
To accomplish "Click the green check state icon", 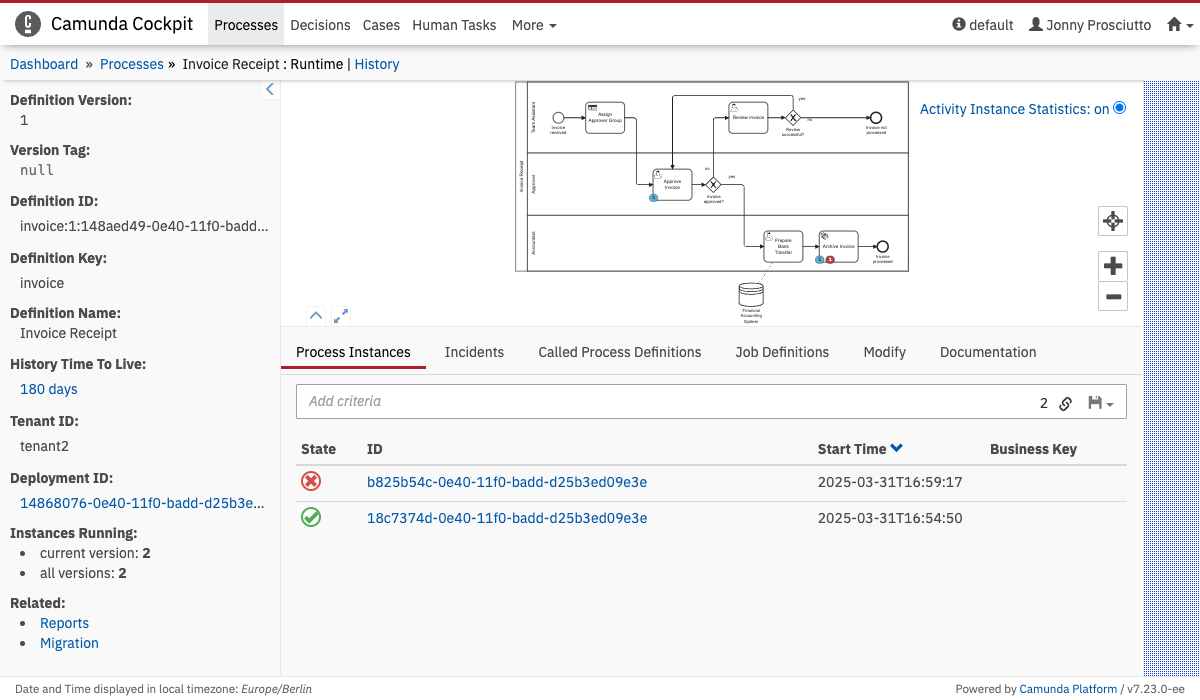I will (311, 518).
